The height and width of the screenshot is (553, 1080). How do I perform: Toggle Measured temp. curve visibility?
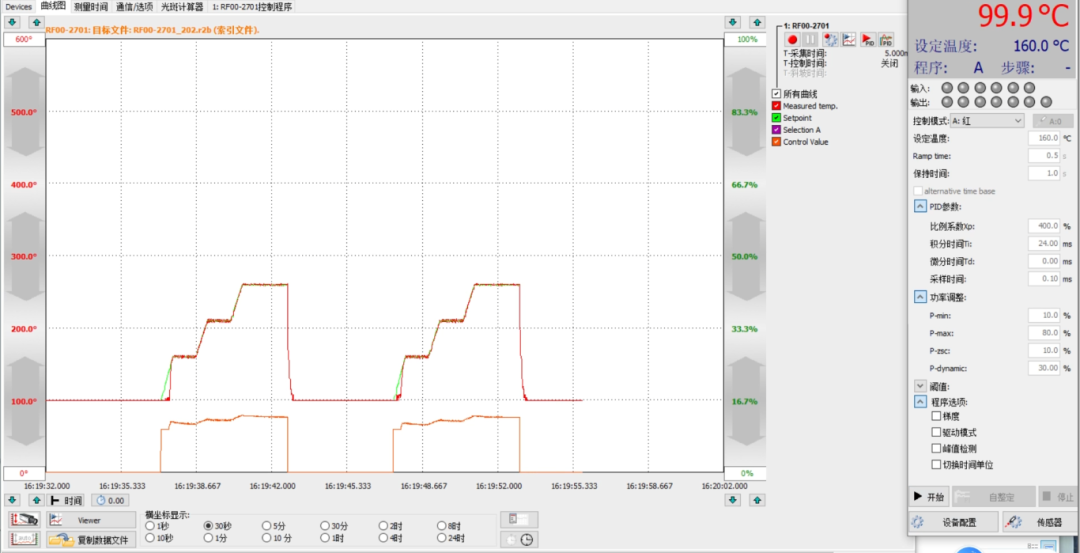(x=776, y=106)
